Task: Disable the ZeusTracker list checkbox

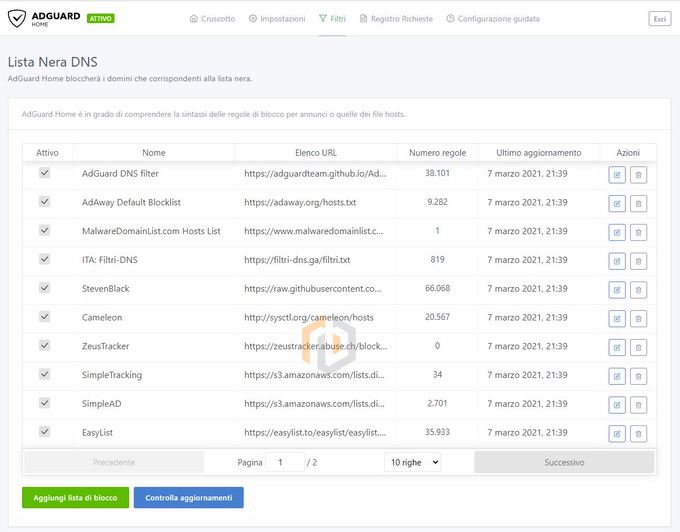Action: click(44, 346)
